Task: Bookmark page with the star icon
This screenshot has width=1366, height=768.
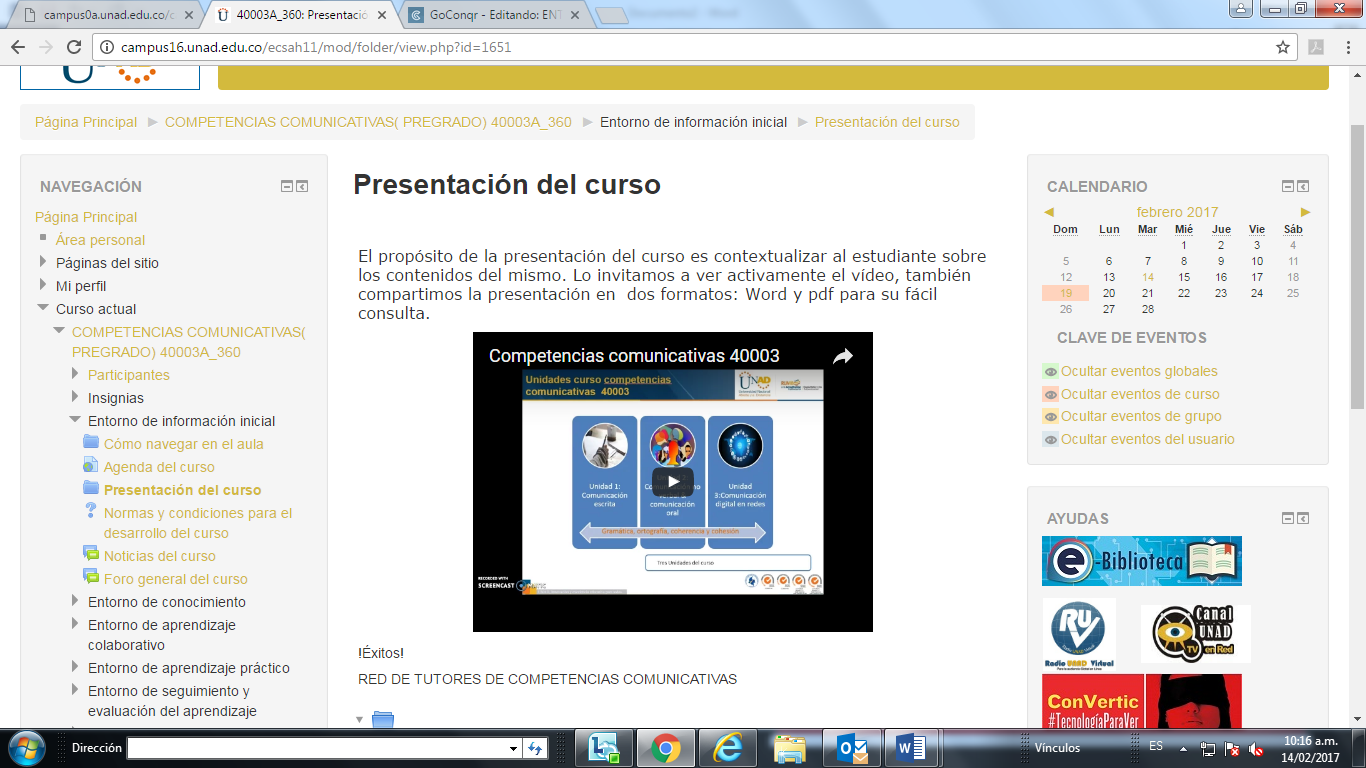Action: 1283,47
